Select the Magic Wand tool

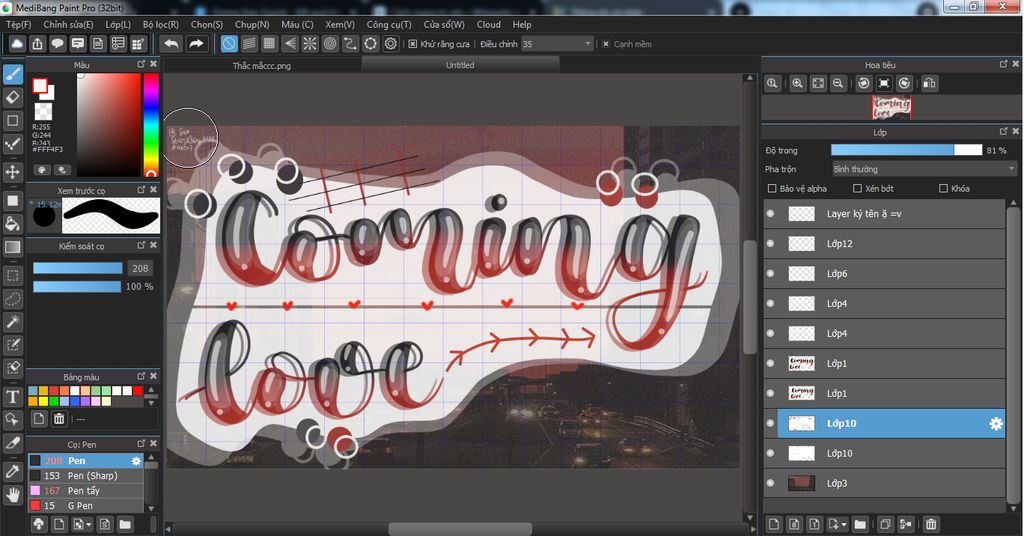[x=13, y=321]
